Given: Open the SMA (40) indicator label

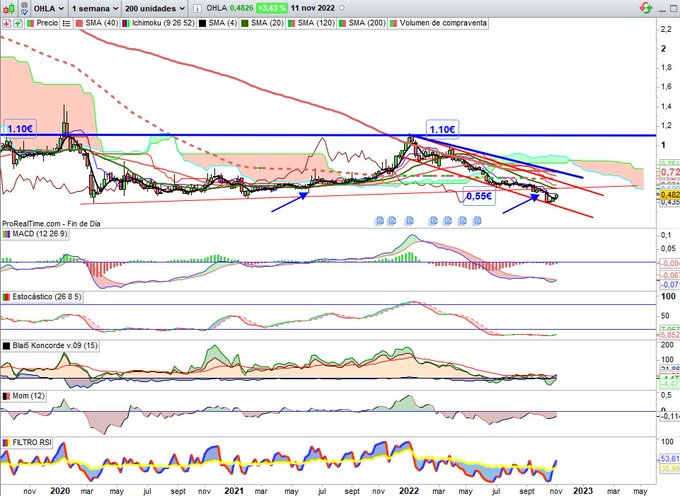Looking at the screenshot, I should [101, 23].
